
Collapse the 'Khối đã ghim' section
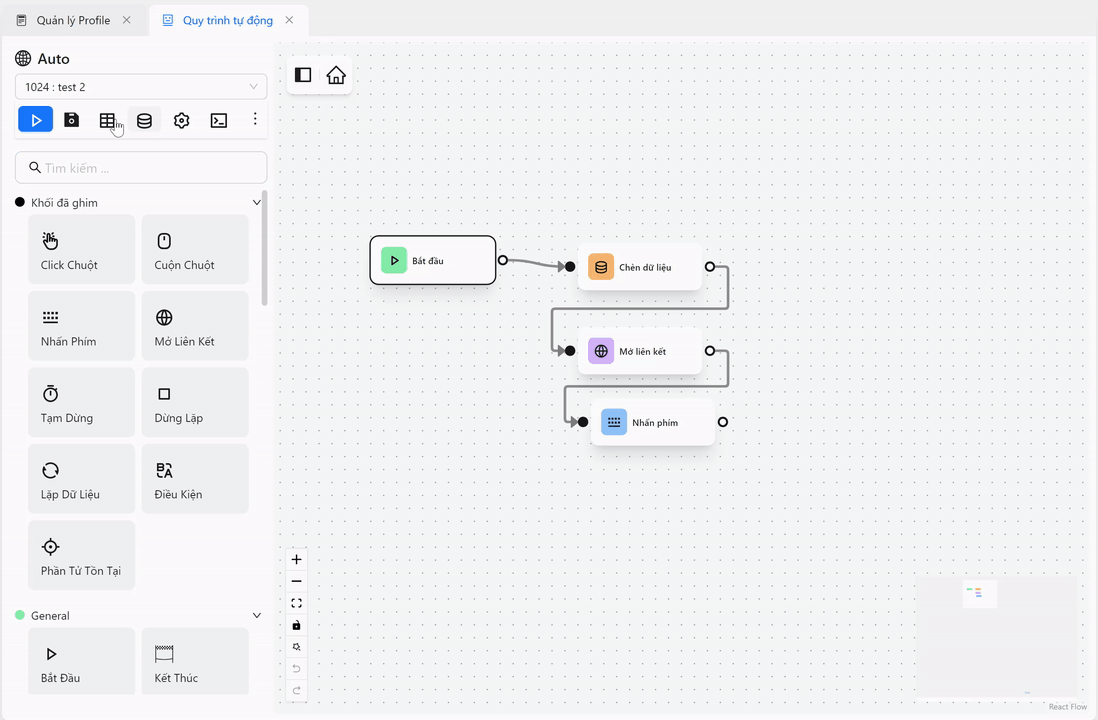256,203
